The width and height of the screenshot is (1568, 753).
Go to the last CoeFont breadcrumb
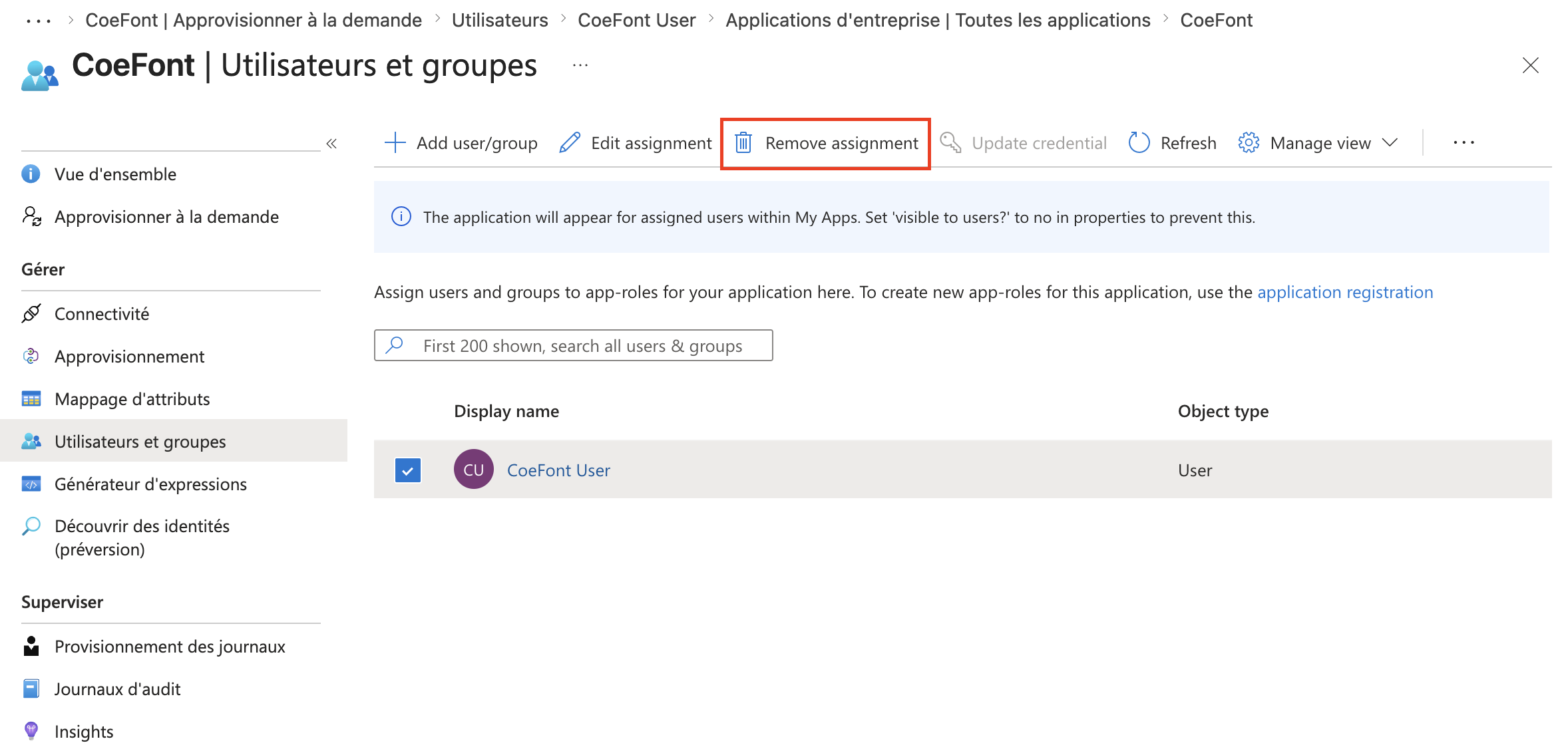click(1217, 21)
